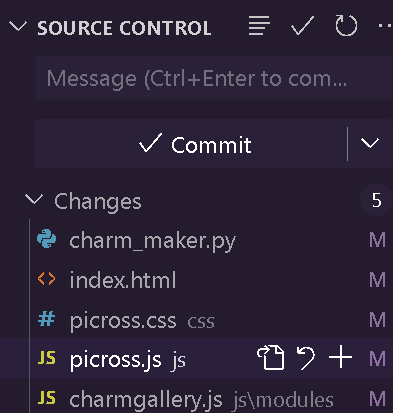
Task: Refresh source control with circular arrow icon
Action: click(346, 26)
